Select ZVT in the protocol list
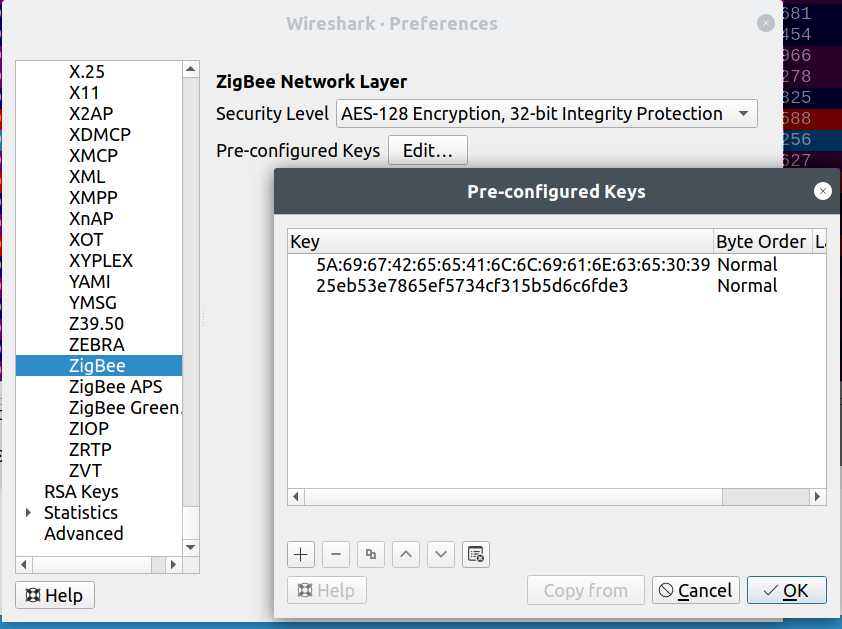 tap(85, 471)
